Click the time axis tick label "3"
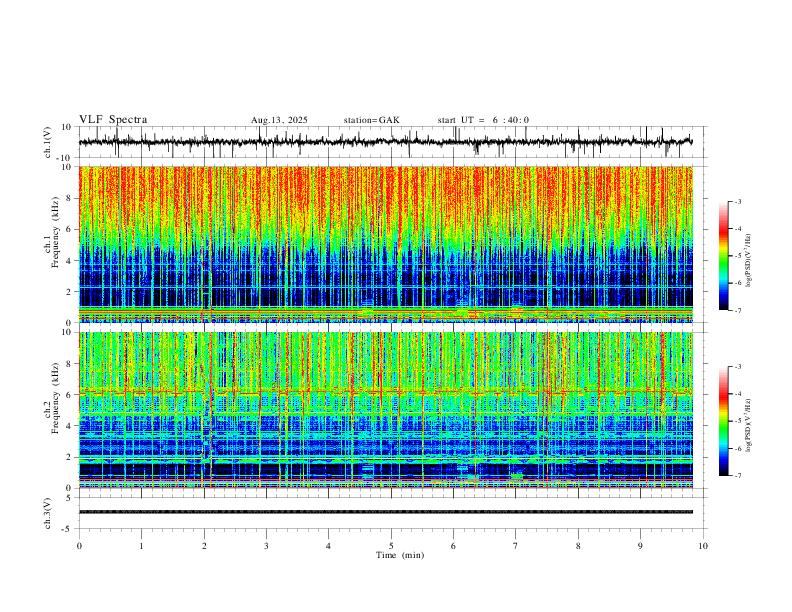 [267, 546]
